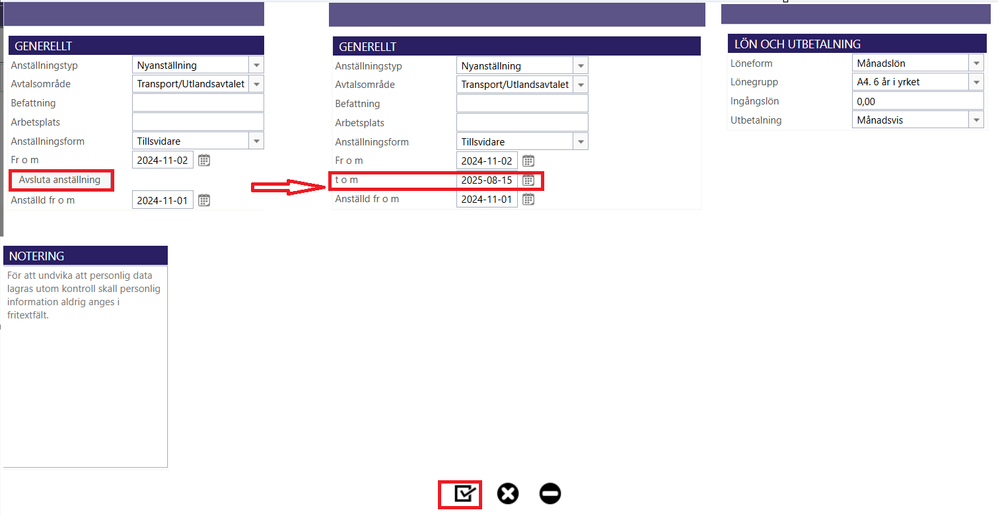Click the Ingångslön label
Viewport: 998px width, 516px height.
(756, 101)
